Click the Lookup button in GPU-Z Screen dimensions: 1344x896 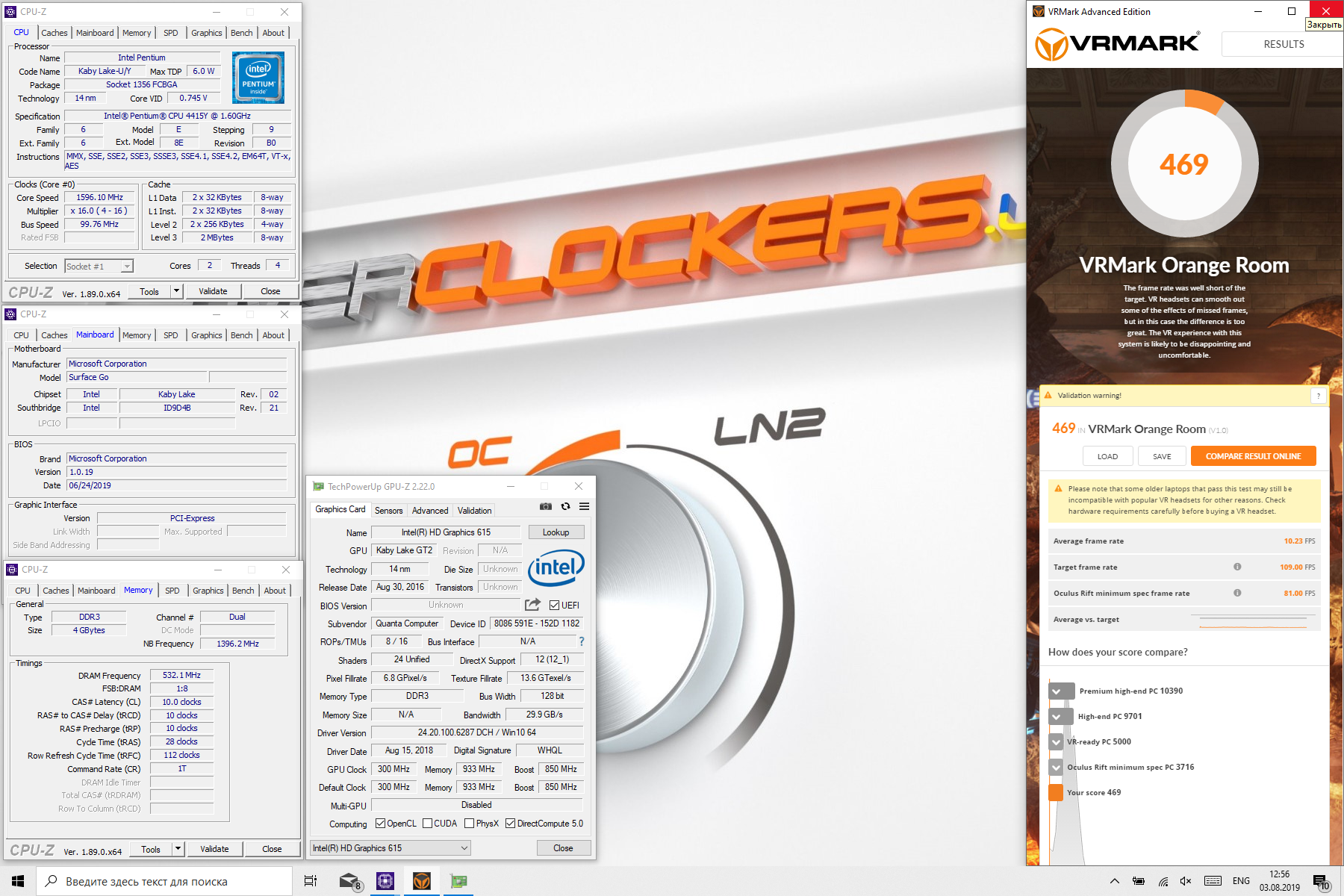tap(556, 532)
